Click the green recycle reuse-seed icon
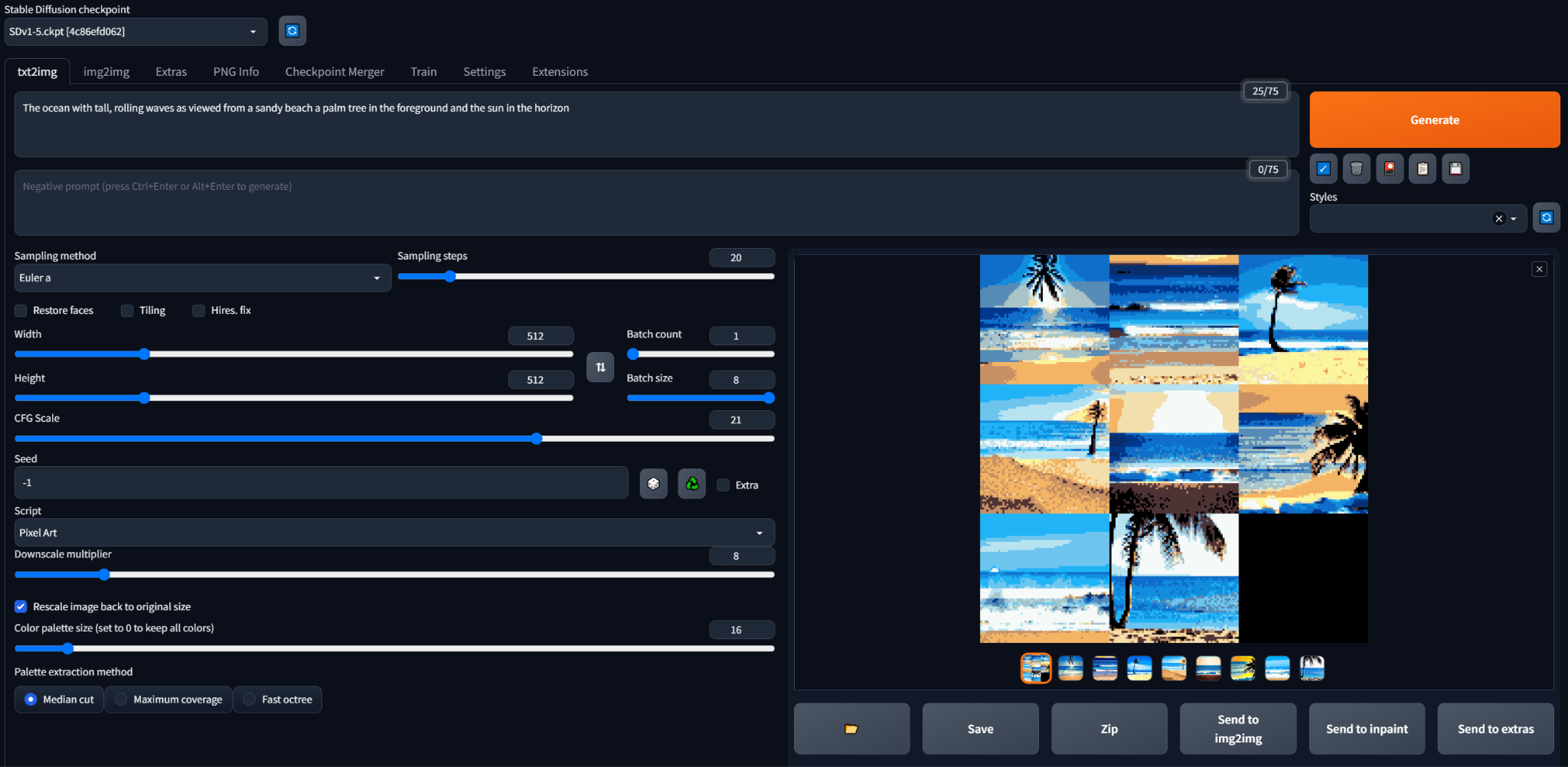The image size is (1568, 767). [x=691, y=484]
